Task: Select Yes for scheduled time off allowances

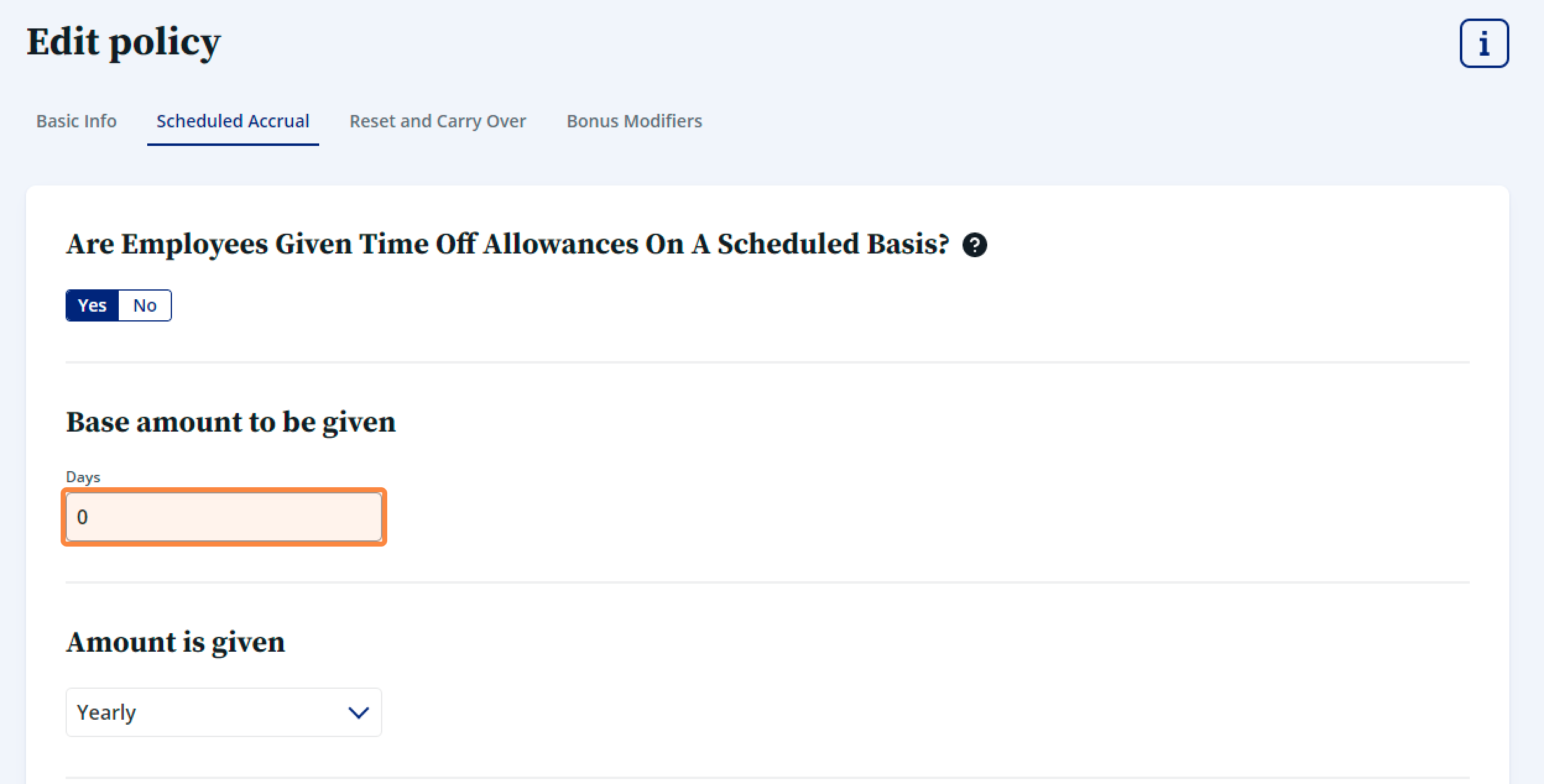Action: (x=92, y=305)
